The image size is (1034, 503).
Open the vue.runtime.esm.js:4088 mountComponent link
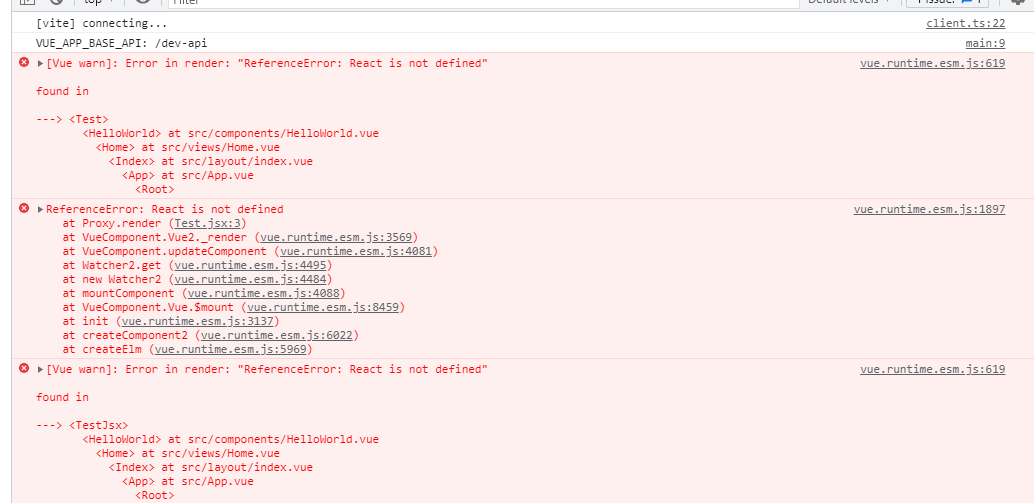[262, 293]
